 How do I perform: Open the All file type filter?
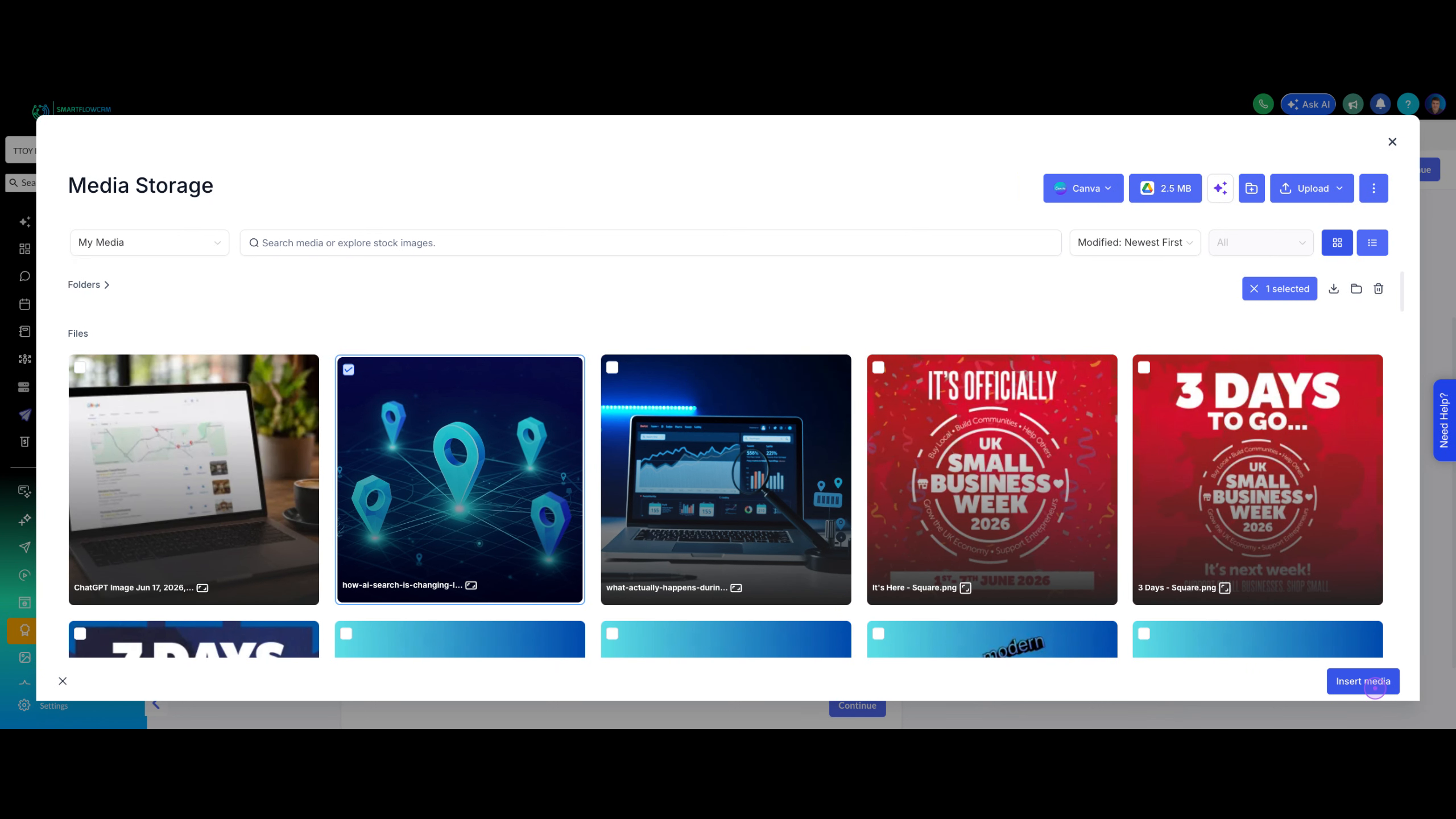[x=1261, y=243]
